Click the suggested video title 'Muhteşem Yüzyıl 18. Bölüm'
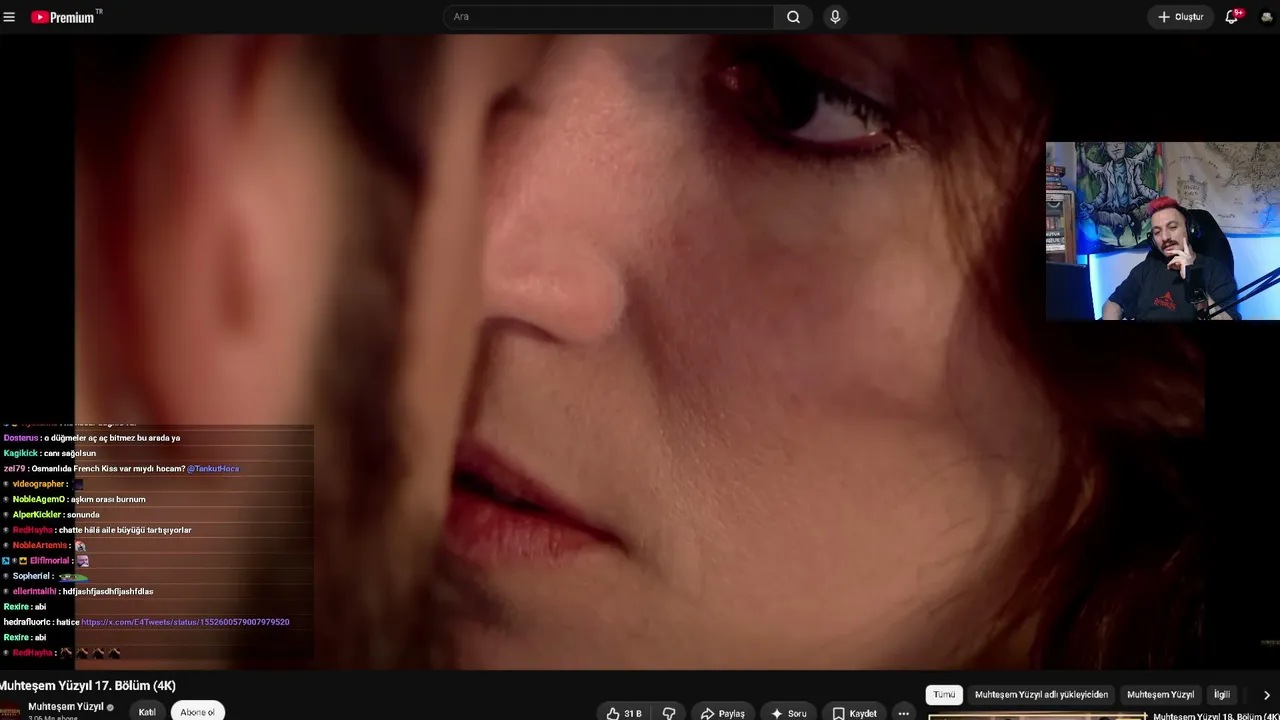 (x=1216, y=716)
